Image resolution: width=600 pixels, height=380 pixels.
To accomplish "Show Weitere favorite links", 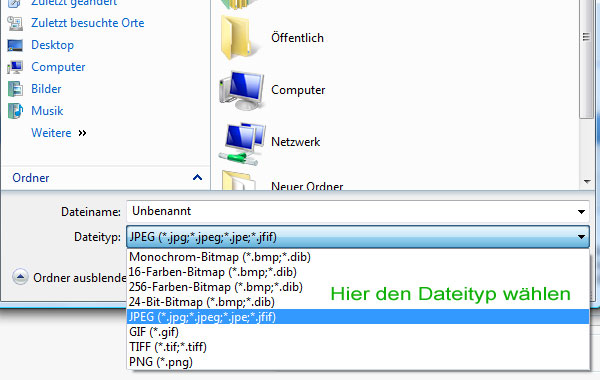I will coord(59,133).
